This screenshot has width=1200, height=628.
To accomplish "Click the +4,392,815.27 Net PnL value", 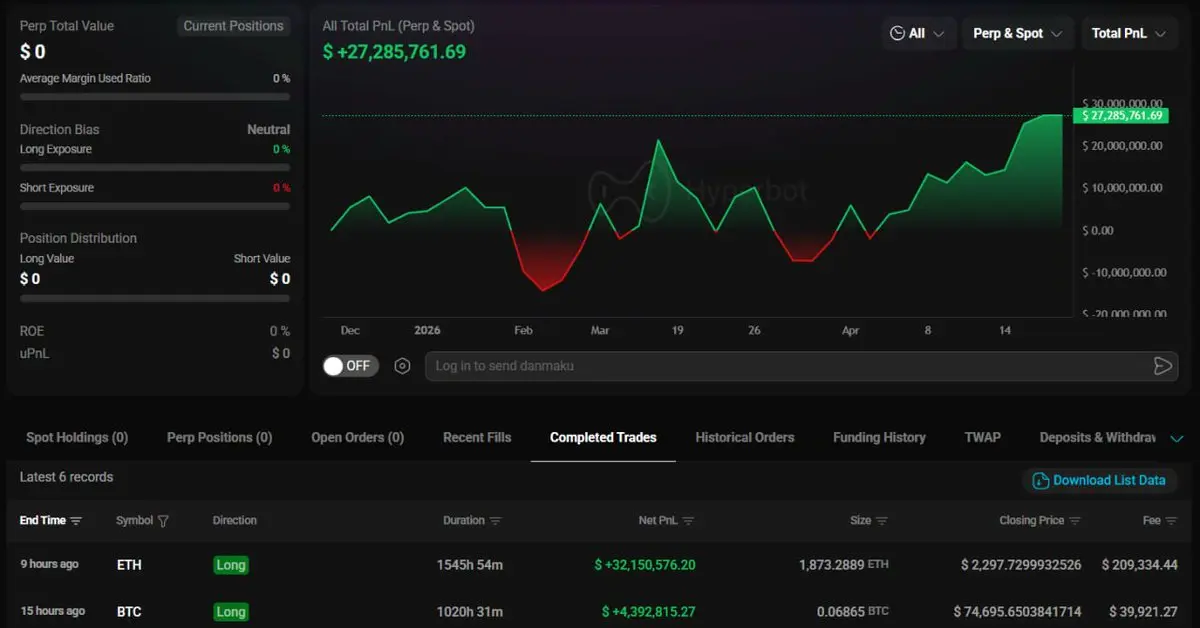I will 648,612.
